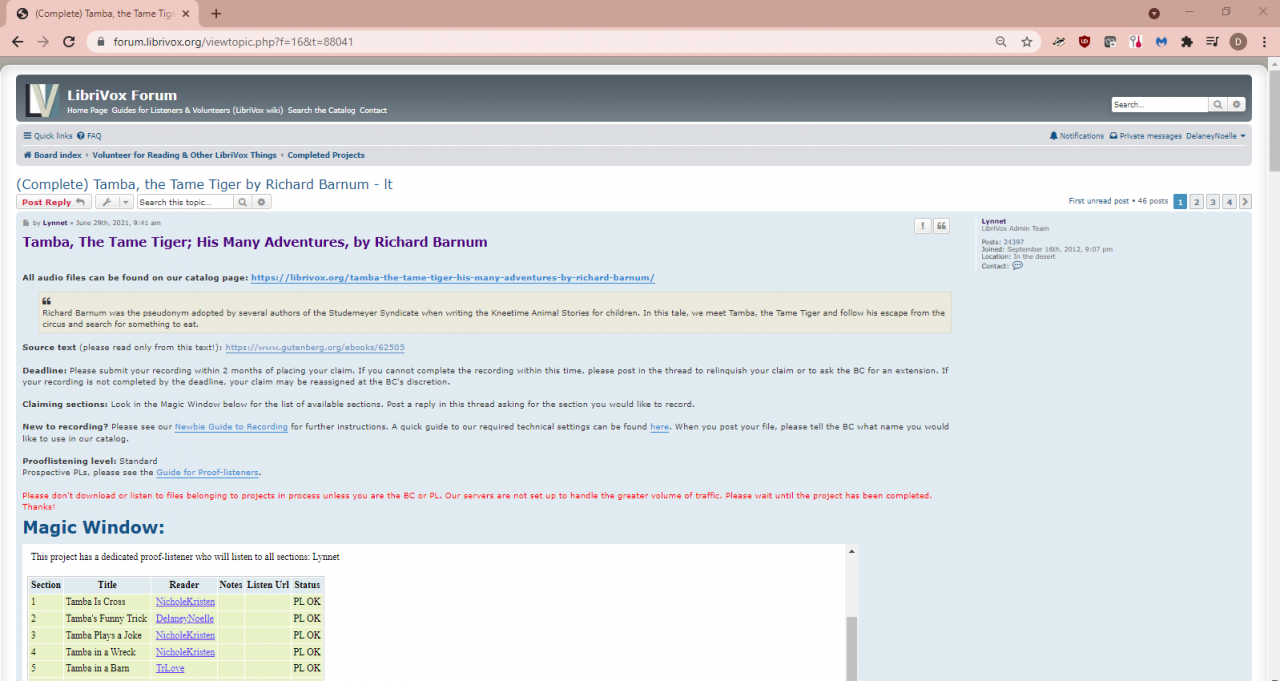This screenshot has height=681, width=1280.
Task: Open Chrome profile D avatar
Action: pos(1238,42)
